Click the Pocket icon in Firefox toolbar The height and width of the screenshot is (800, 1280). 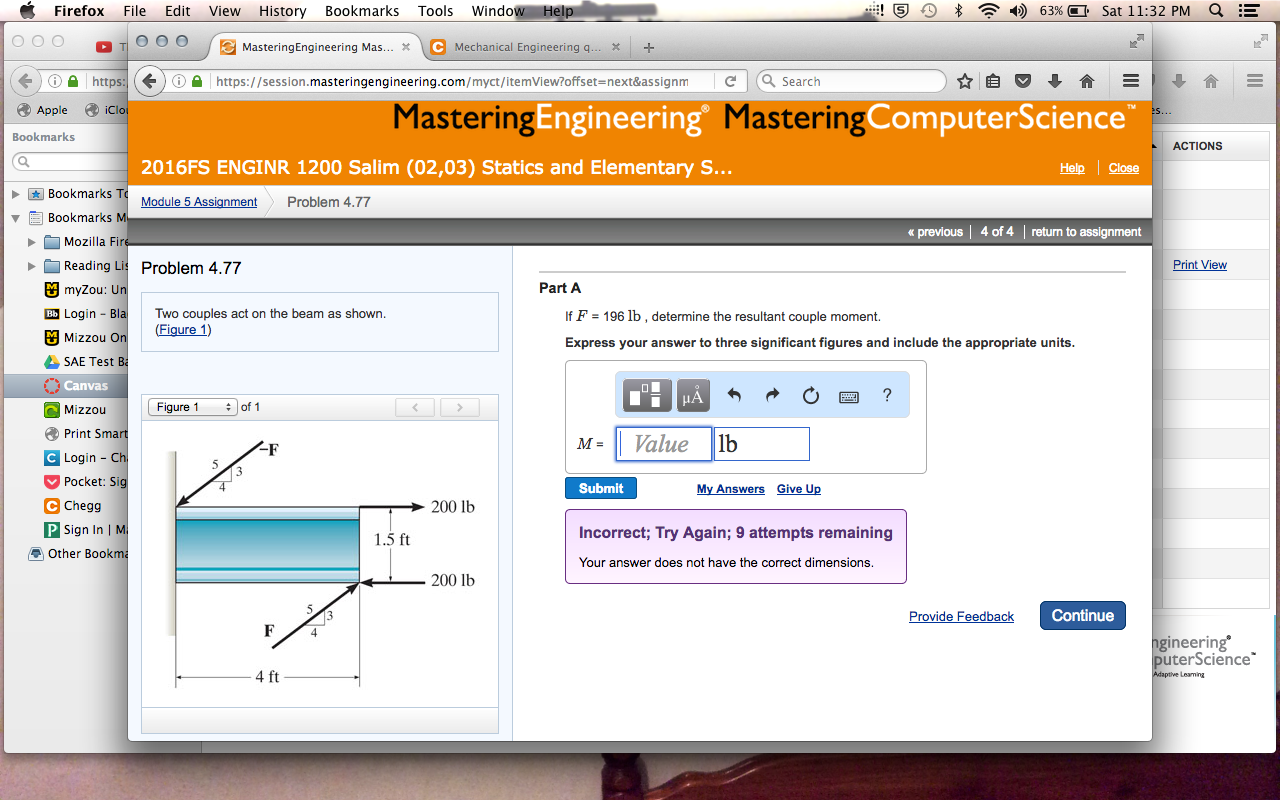pyautogui.click(x=1022, y=80)
